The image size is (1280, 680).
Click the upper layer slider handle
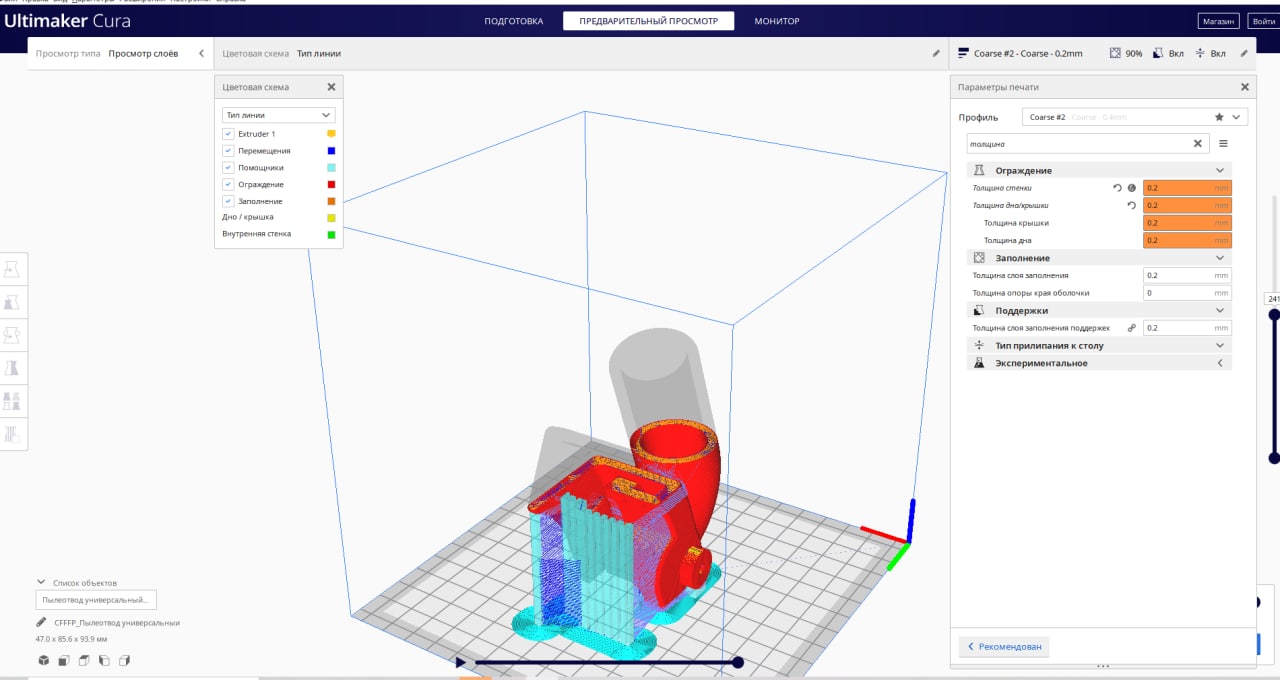pos(1274,315)
